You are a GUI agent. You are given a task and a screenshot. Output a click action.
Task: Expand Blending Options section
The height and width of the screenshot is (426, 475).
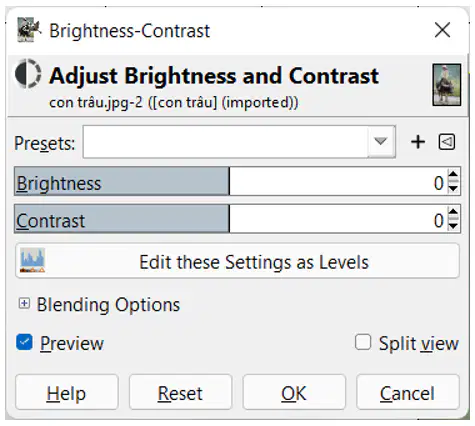tap(24, 304)
